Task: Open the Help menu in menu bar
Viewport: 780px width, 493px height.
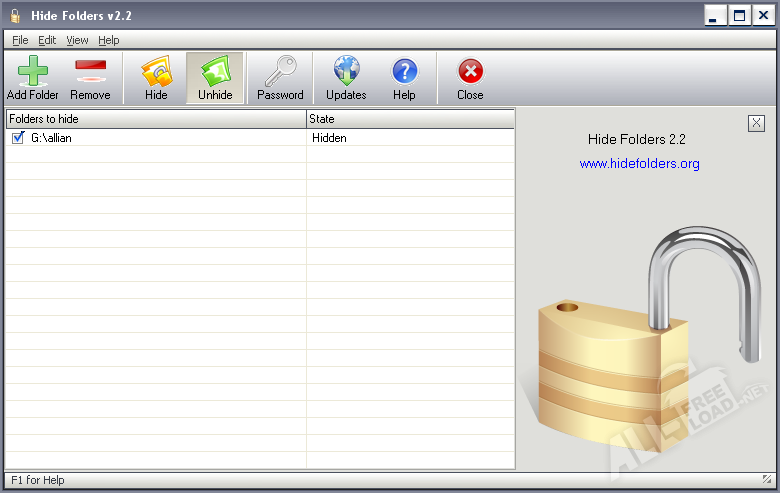Action: point(108,40)
